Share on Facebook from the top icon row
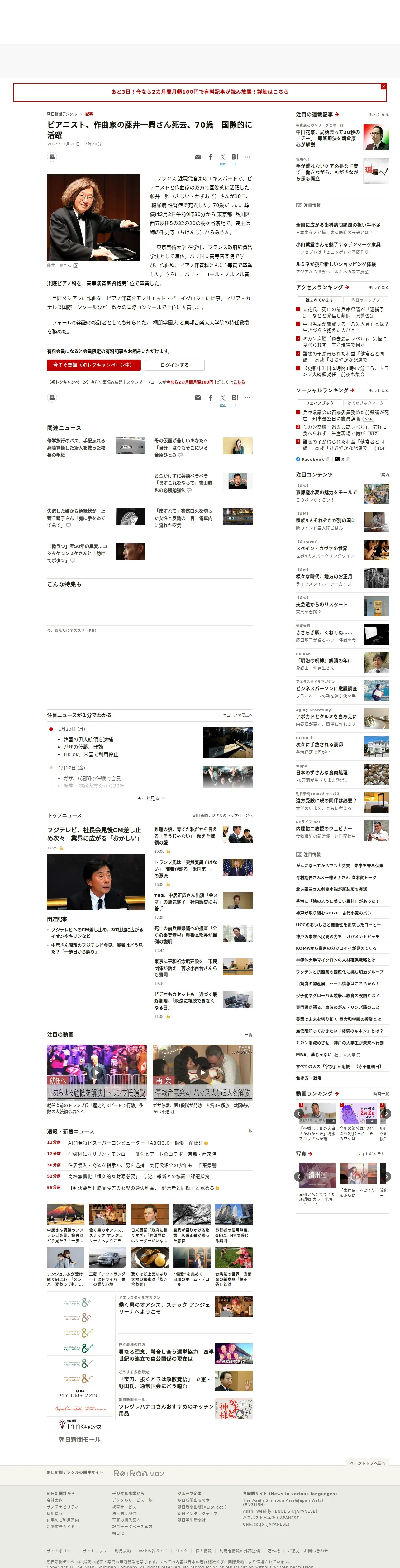The width and height of the screenshot is (400, 1568). pos(211,157)
